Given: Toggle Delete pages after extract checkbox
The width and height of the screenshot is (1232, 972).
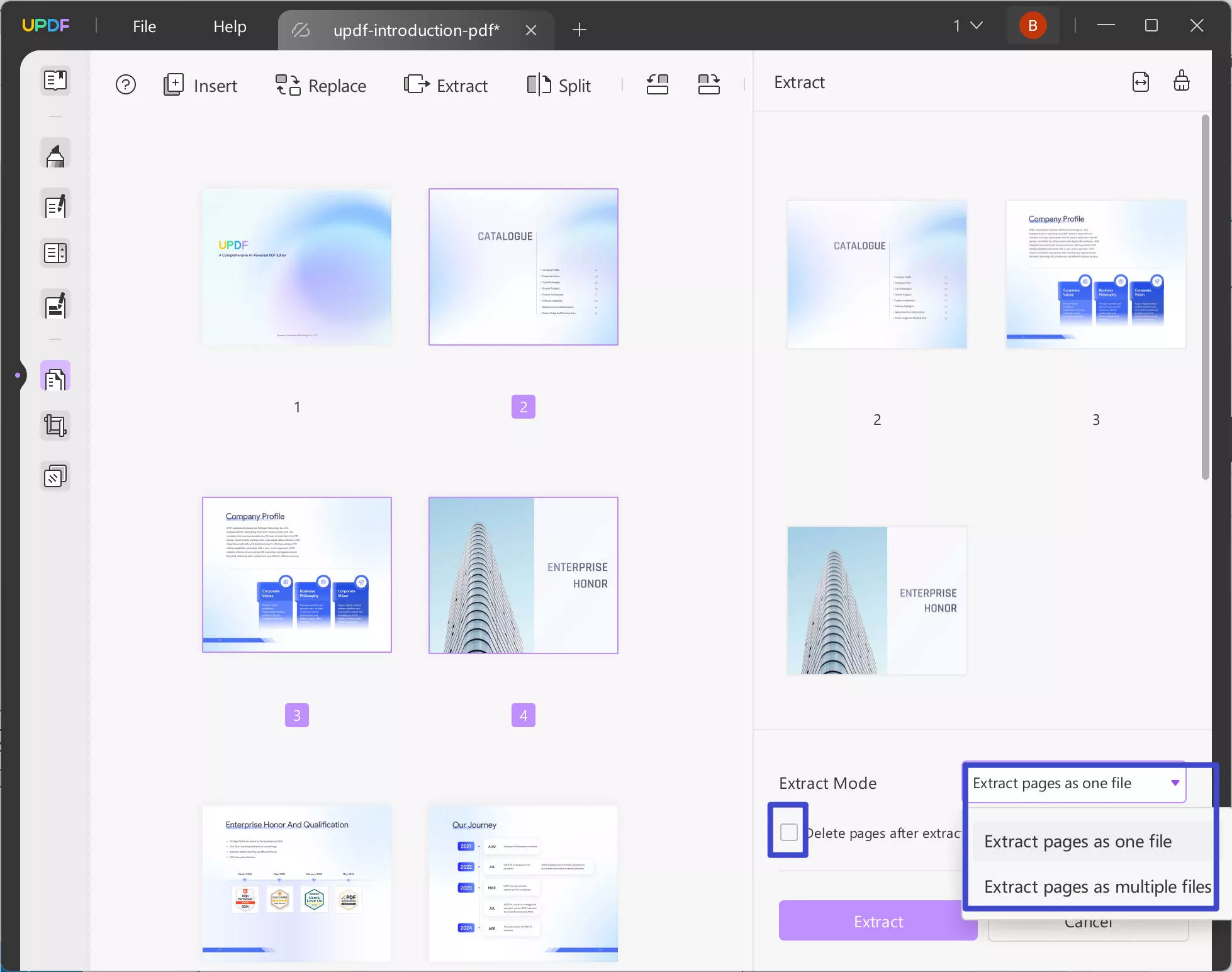Looking at the screenshot, I should [x=789, y=832].
